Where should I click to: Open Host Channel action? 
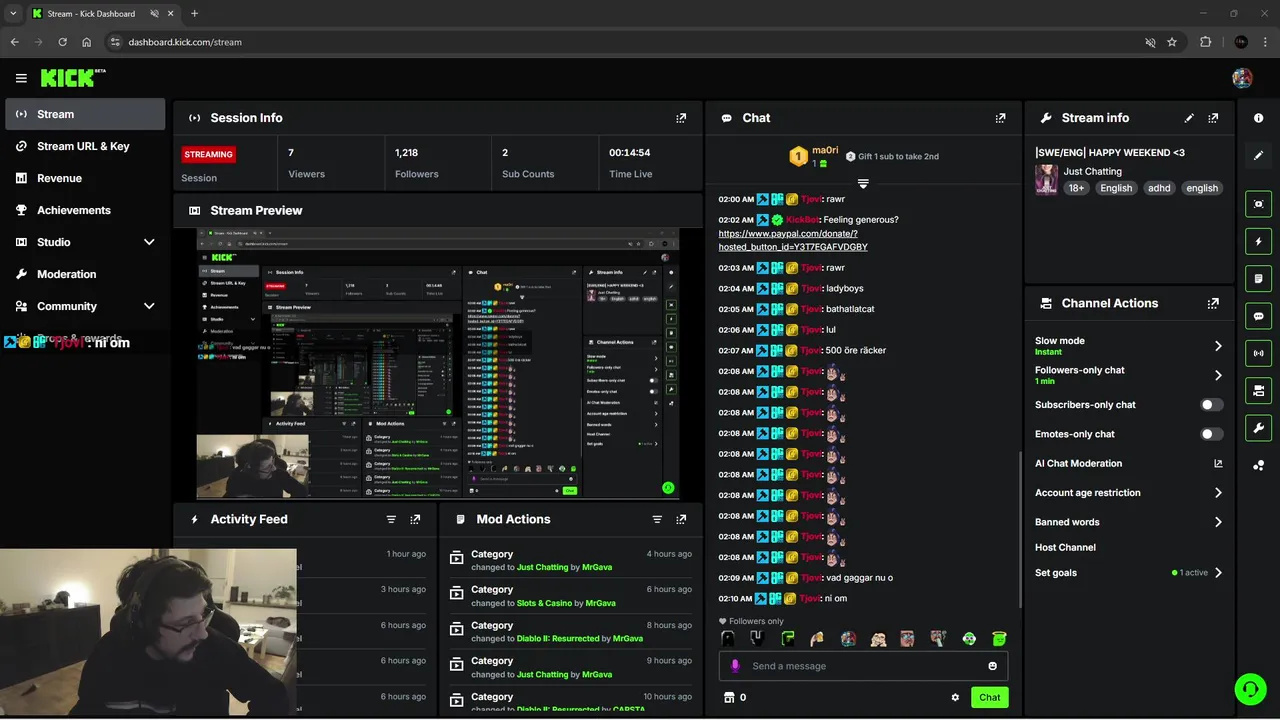1065,548
